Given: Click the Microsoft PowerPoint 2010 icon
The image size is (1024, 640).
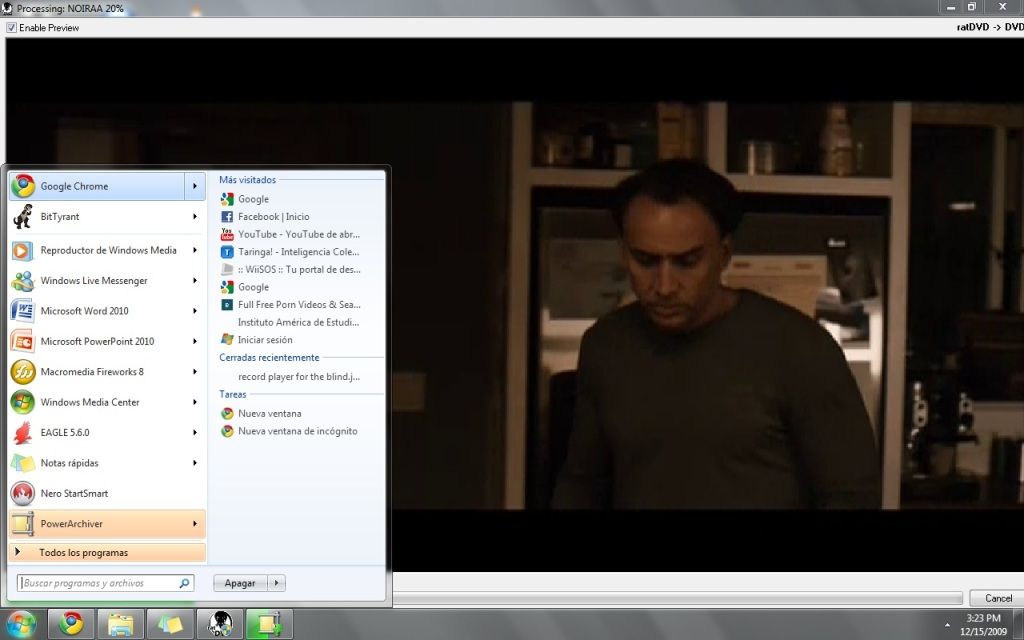Looking at the screenshot, I should tap(22, 342).
